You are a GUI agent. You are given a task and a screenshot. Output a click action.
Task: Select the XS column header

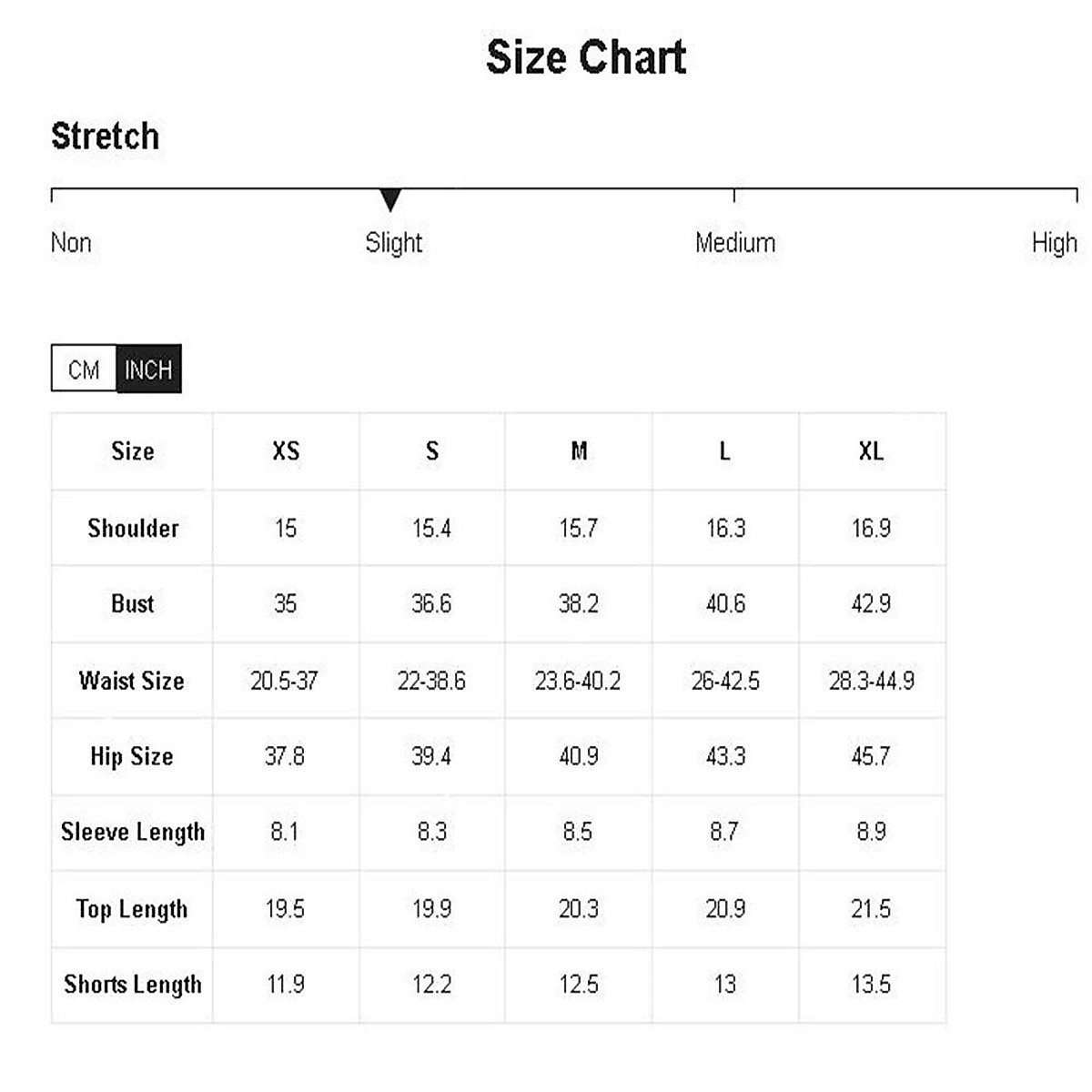click(x=286, y=451)
